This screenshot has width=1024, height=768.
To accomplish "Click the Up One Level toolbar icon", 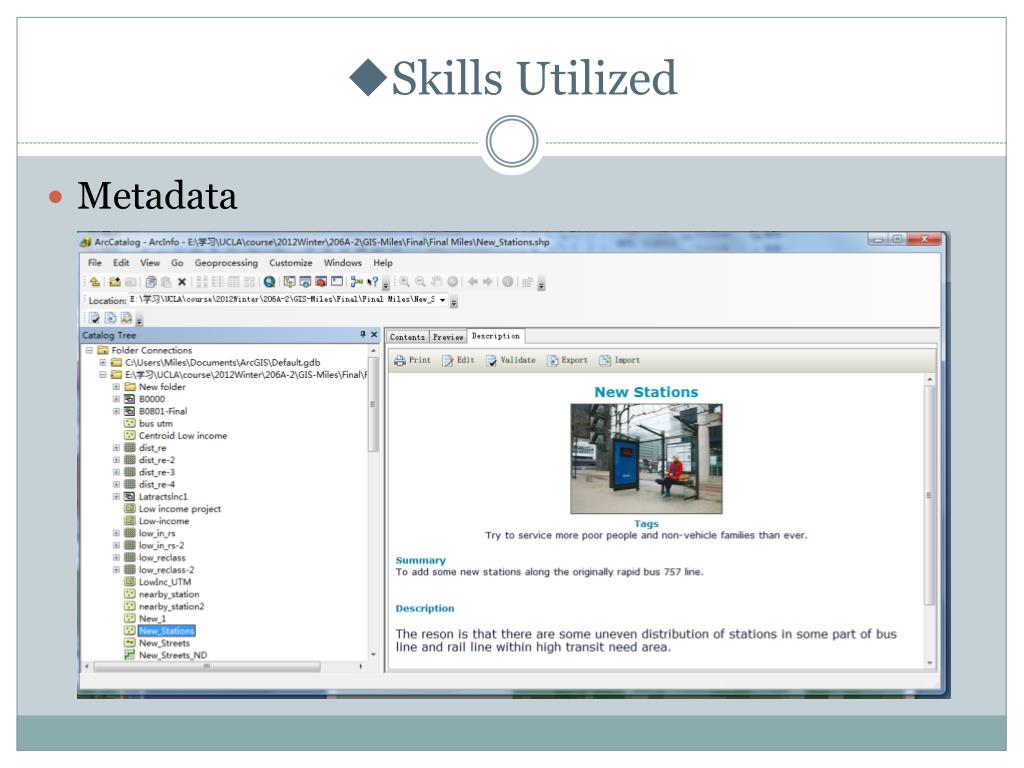I will (x=96, y=283).
